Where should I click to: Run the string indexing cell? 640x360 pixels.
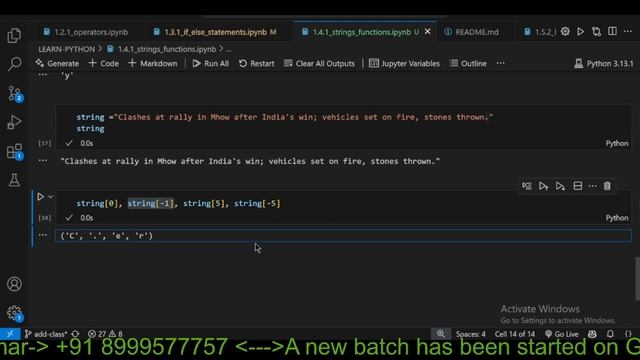[40, 197]
